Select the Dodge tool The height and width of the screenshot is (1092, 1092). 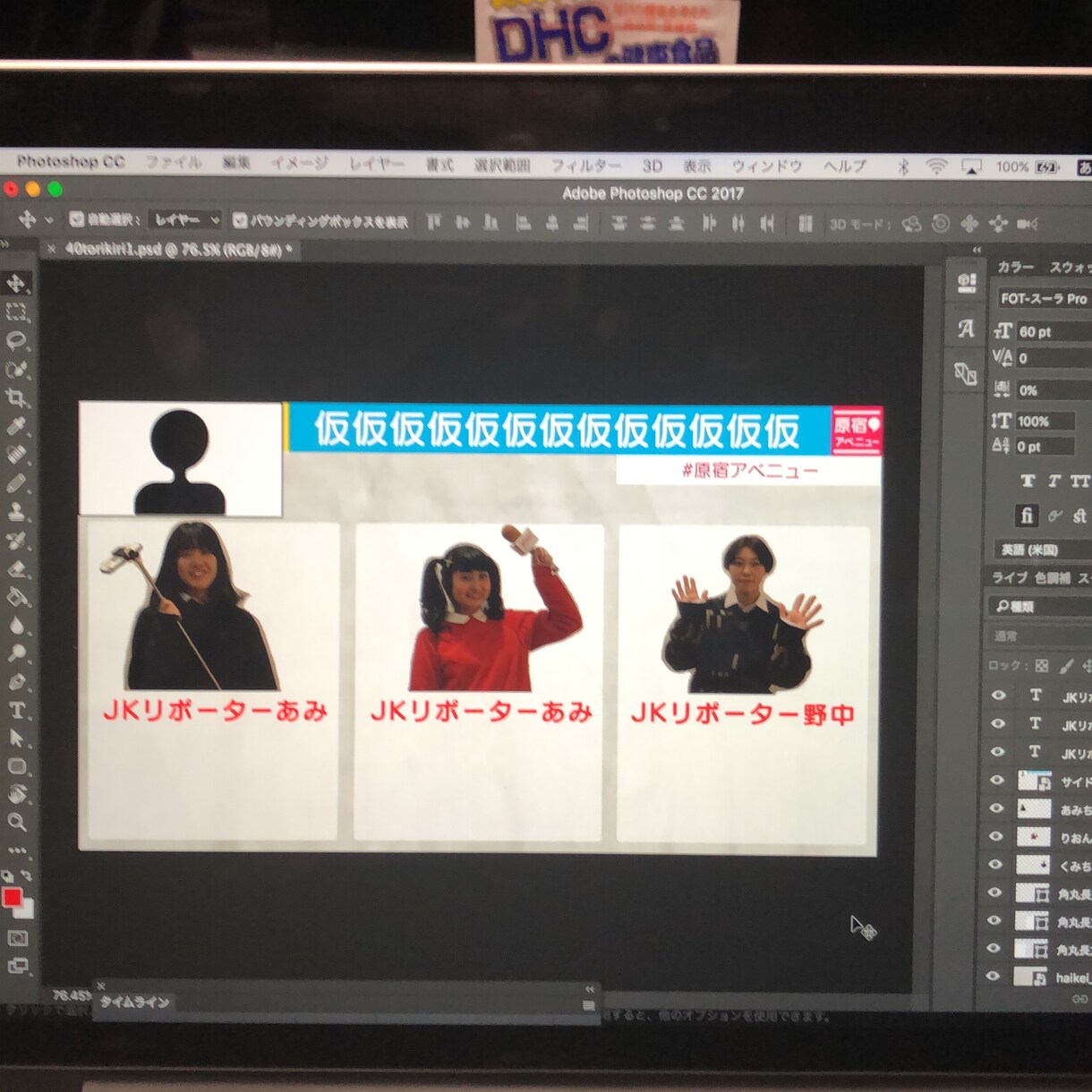click(16, 653)
